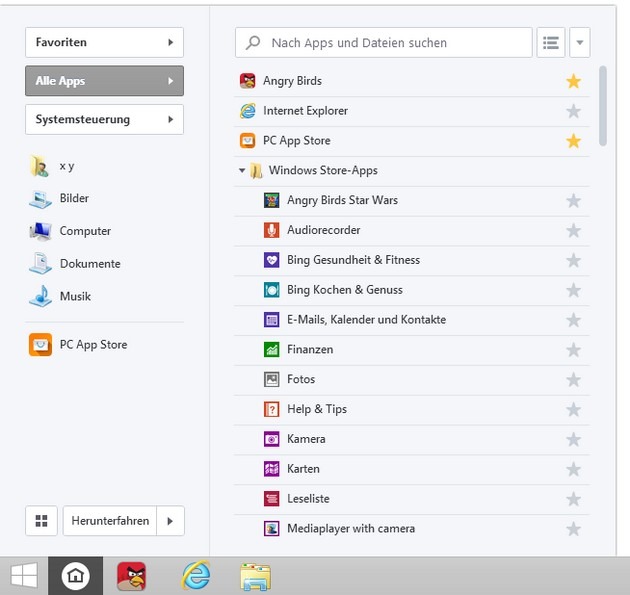The width and height of the screenshot is (630, 595).
Task: Launch Internet Explorer icon in app list
Action: tap(248, 111)
